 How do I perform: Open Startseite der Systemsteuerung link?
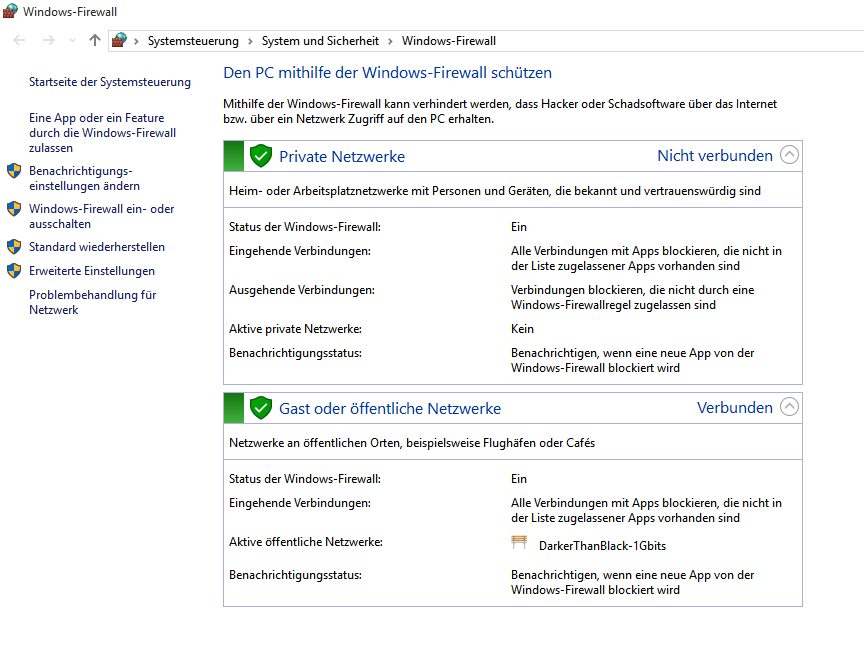[x=110, y=82]
